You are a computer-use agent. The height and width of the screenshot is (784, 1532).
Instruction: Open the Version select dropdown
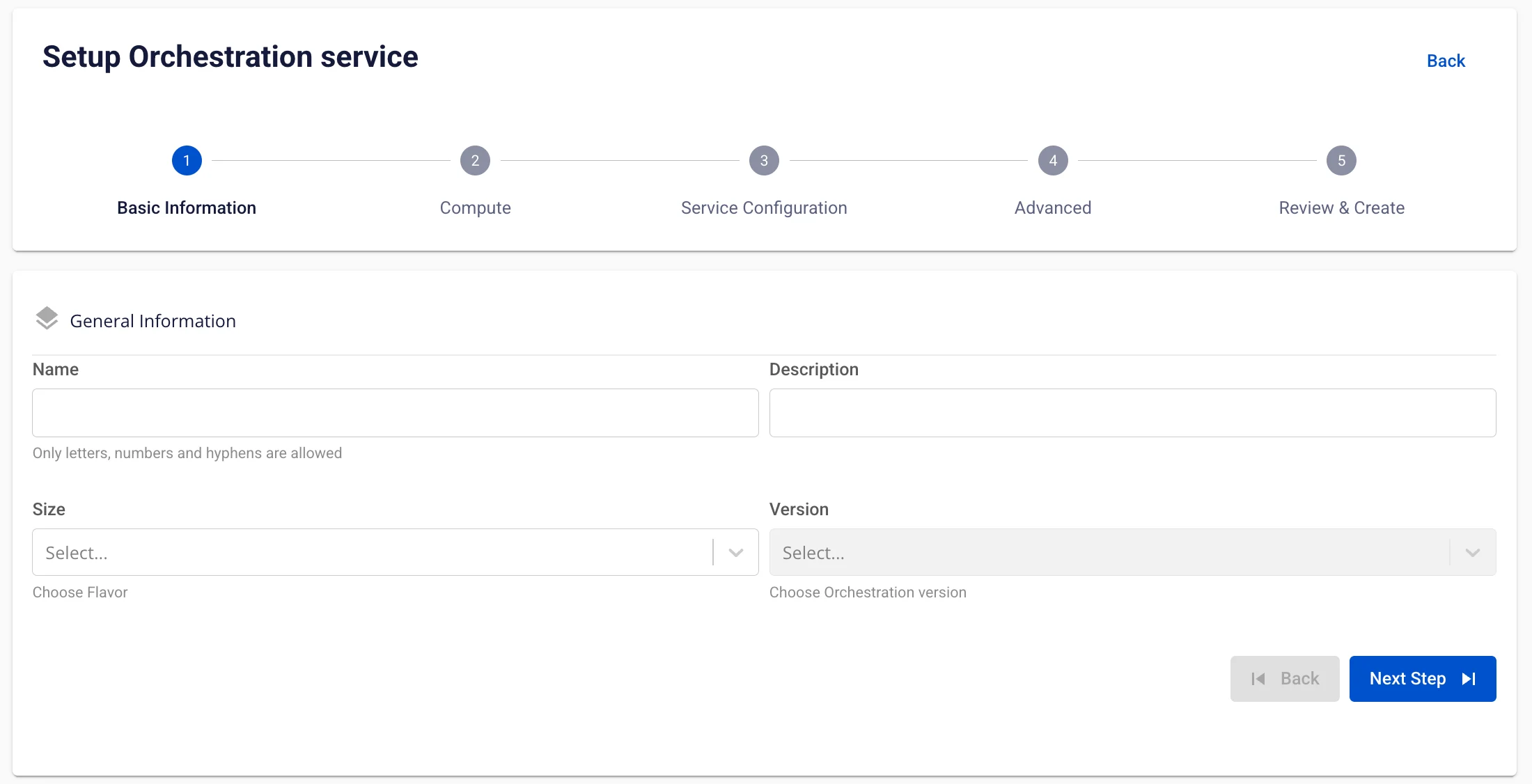pos(1132,552)
